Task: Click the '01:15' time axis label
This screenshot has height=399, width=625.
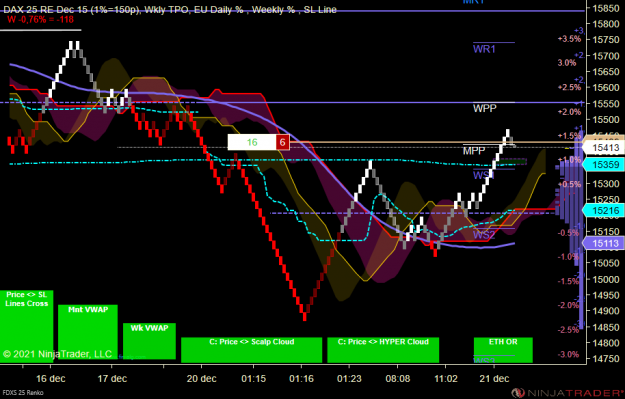Action: click(254, 378)
